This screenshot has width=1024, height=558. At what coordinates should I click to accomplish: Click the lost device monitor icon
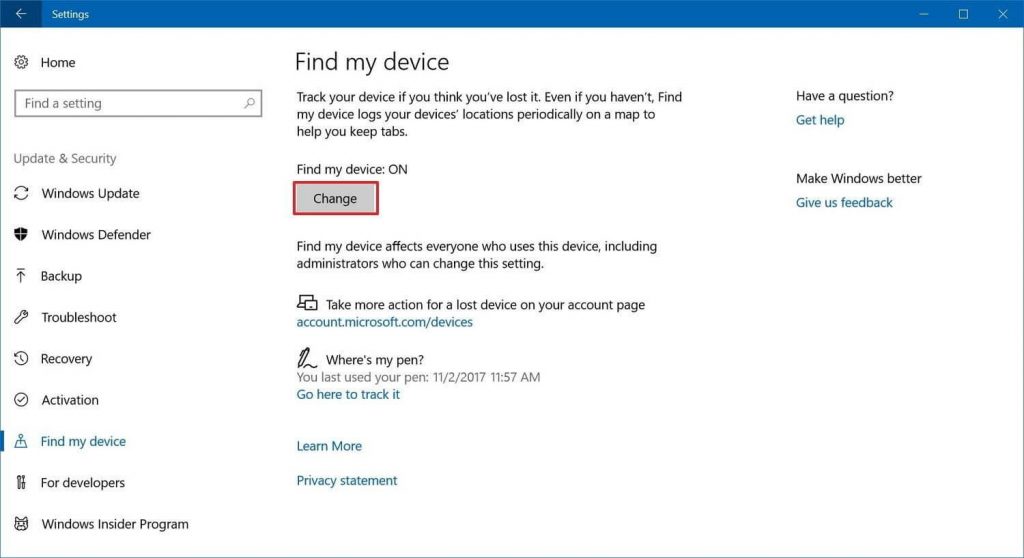coord(307,303)
